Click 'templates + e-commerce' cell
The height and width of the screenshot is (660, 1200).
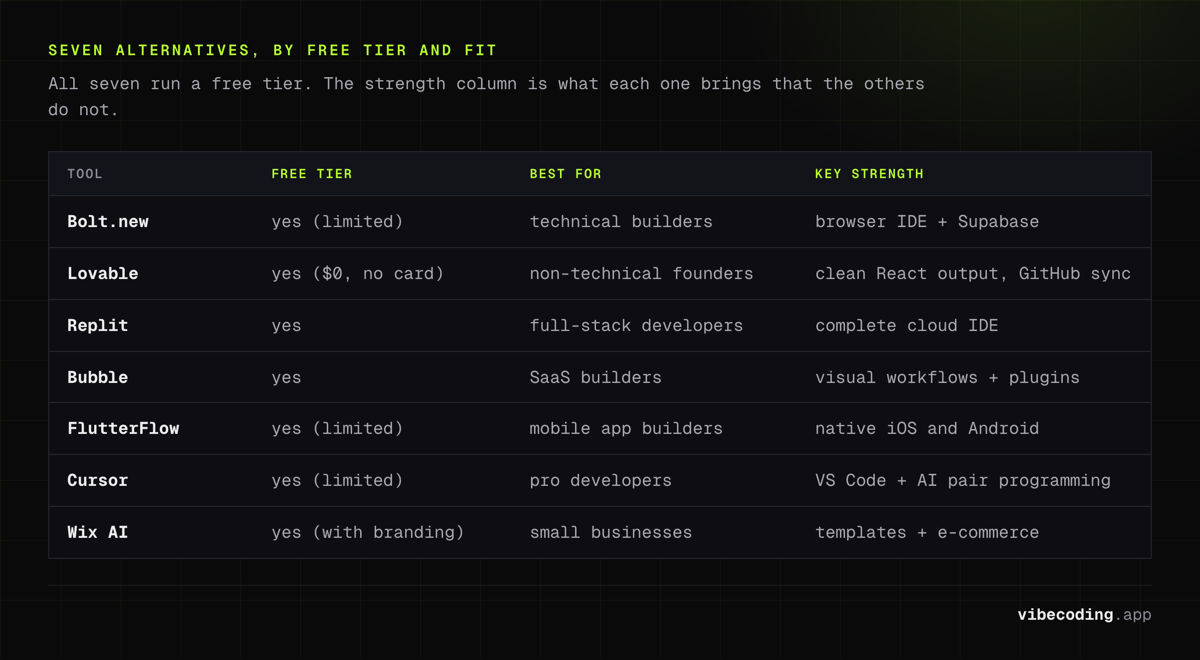coord(927,533)
